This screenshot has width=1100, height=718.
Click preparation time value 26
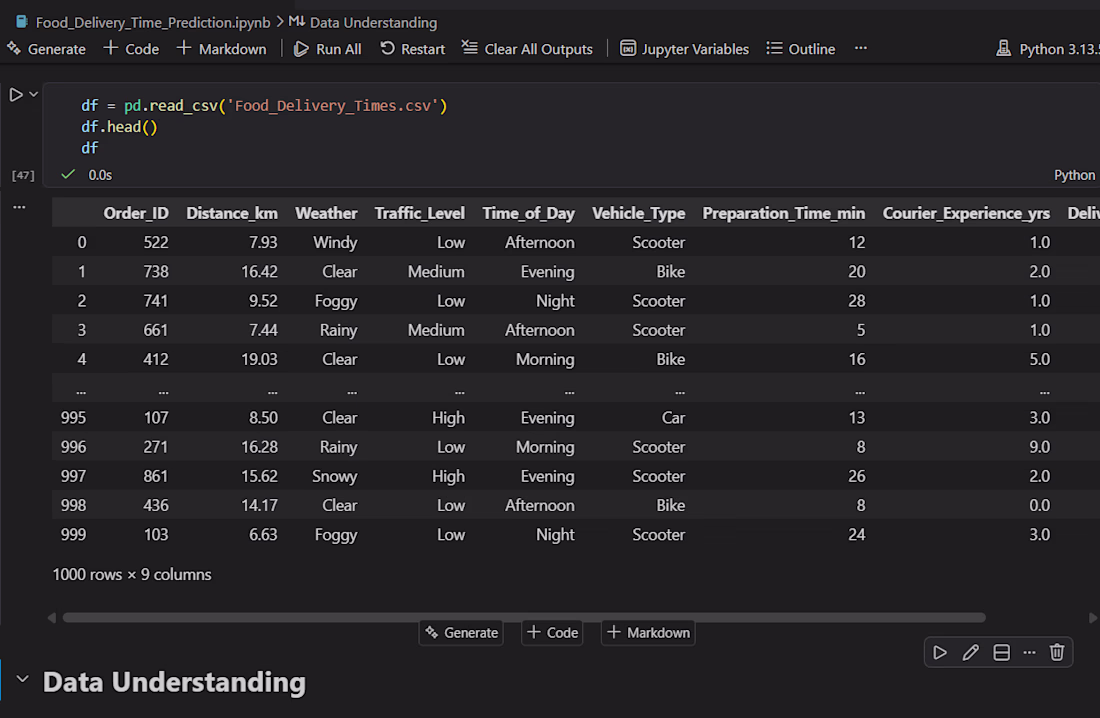pyautogui.click(x=857, y=477)
